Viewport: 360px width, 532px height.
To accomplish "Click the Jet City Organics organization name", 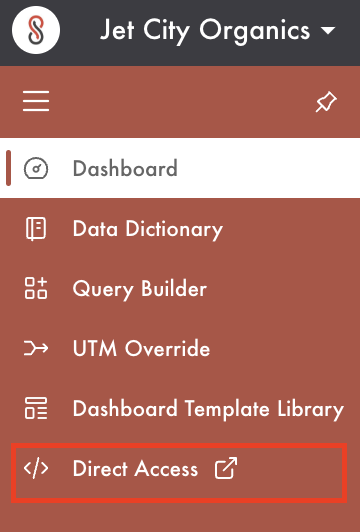I will (x=205, y=31).
